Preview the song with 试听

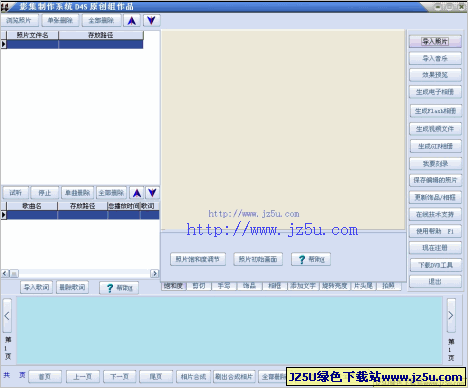(x=16, y=193)
